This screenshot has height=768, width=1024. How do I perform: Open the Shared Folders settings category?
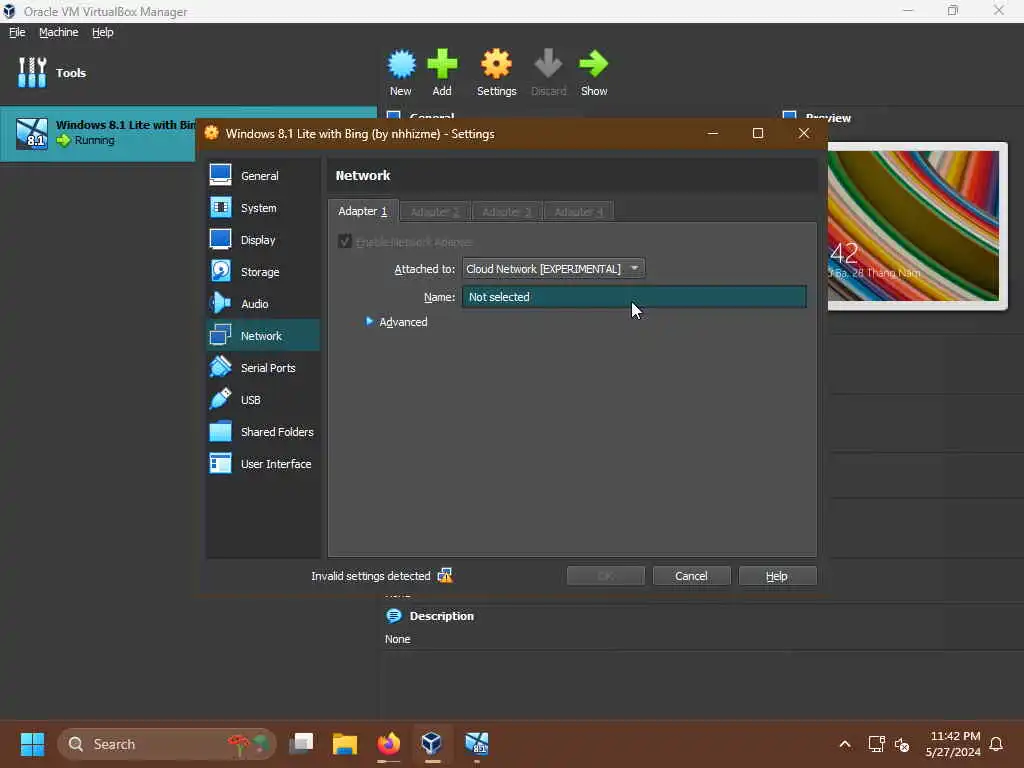tap(263, 432)
